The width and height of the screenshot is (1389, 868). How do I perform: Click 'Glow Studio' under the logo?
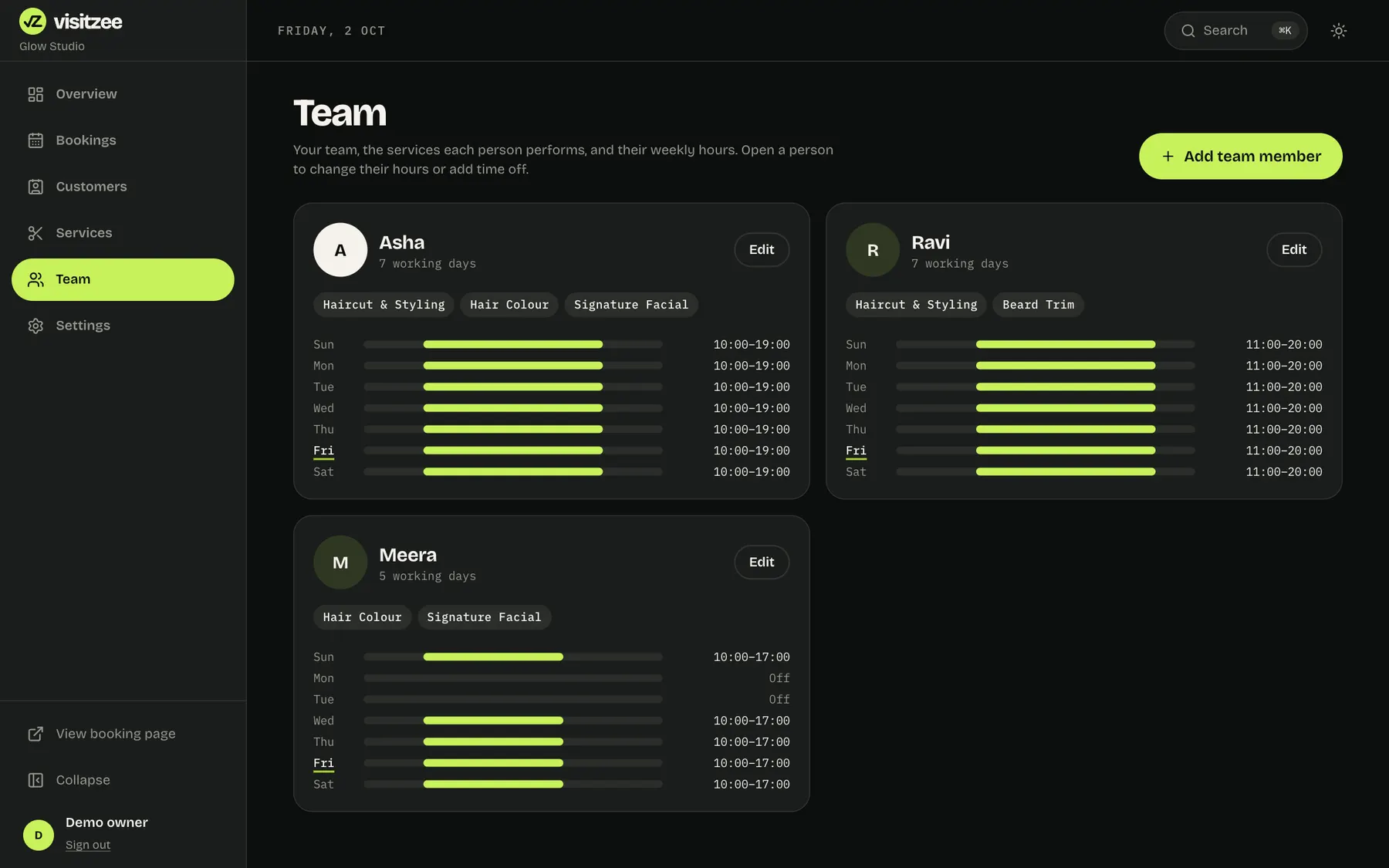(52, 46)
